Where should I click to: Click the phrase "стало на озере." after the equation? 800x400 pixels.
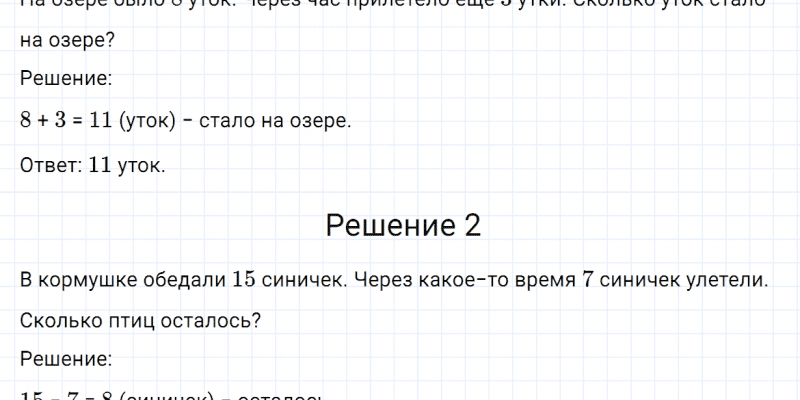coord(276,122)
